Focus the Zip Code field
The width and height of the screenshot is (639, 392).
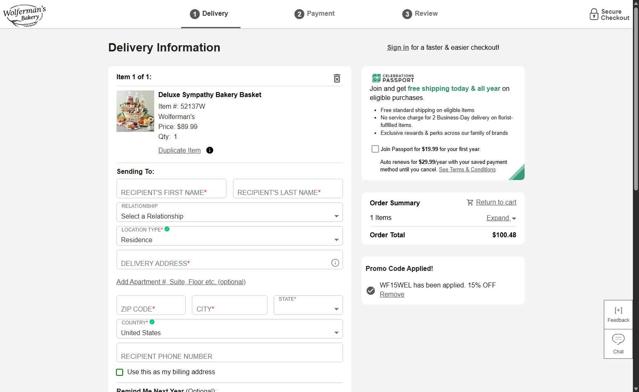(x=151, y=305)
